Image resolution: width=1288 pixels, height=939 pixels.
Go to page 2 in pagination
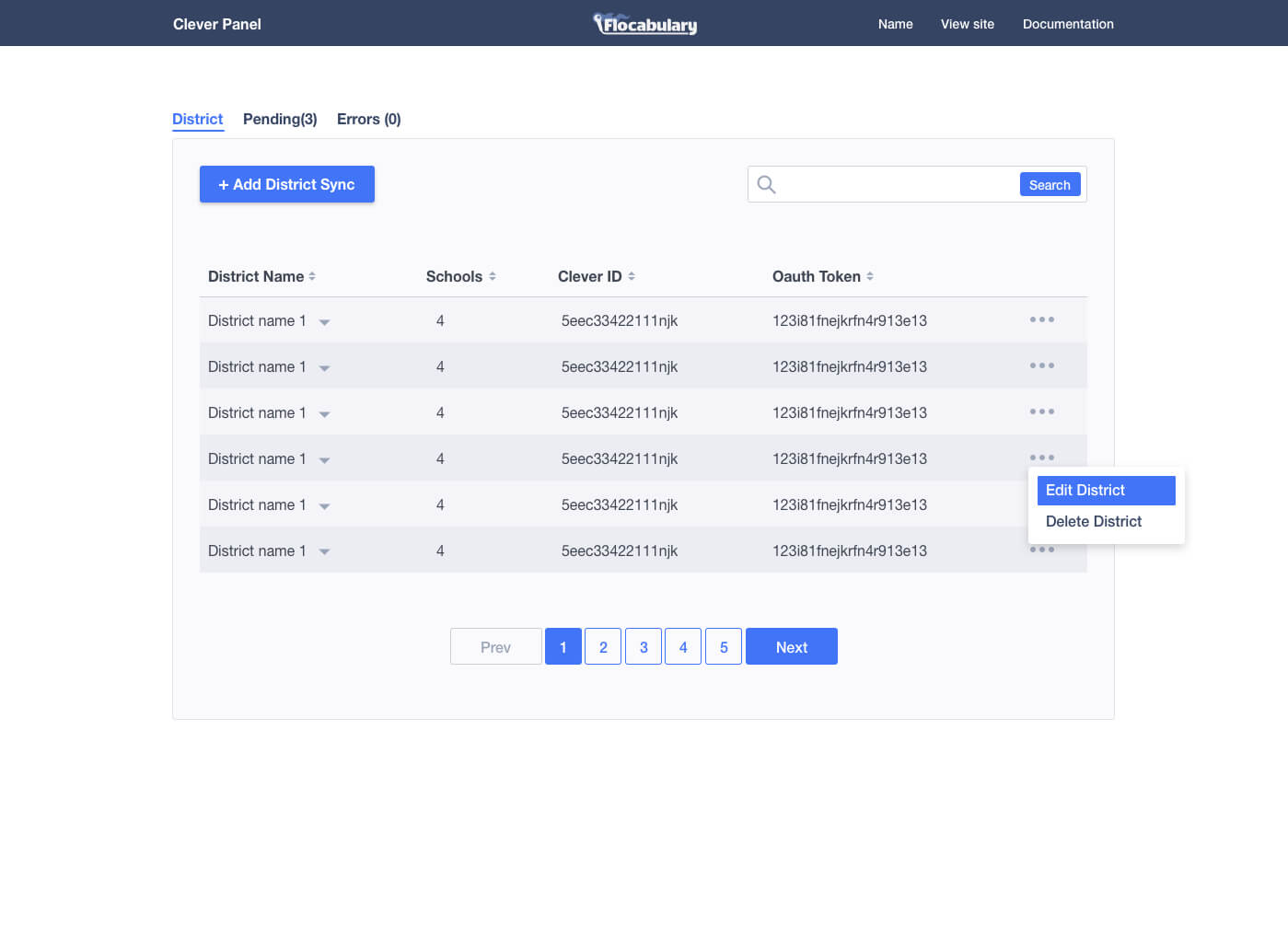[x=603, y=646]
